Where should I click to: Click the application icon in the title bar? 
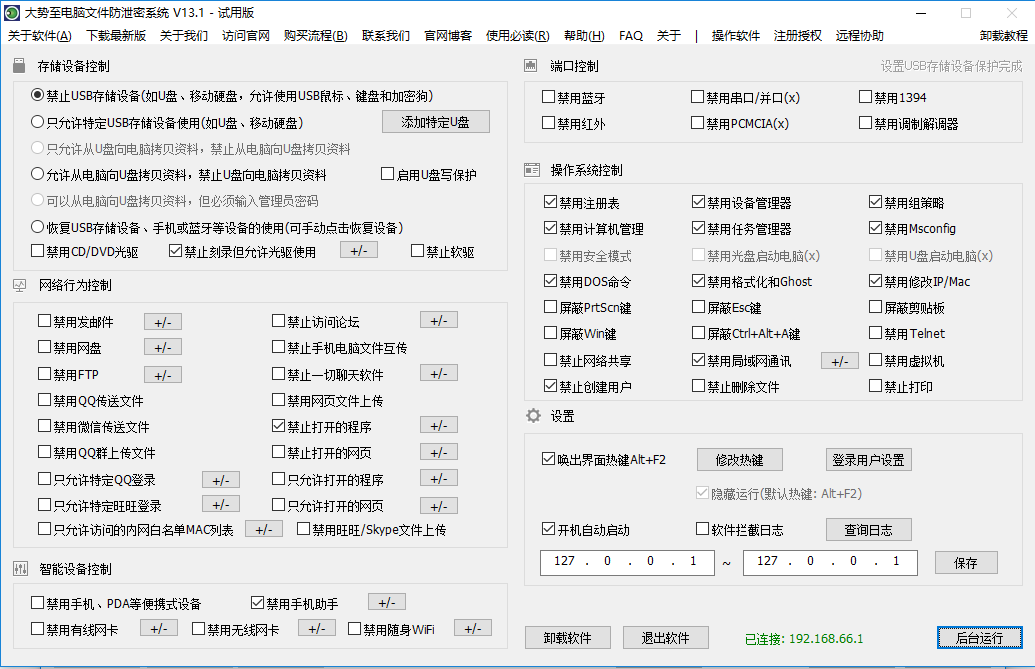click(x=12, y=13)
